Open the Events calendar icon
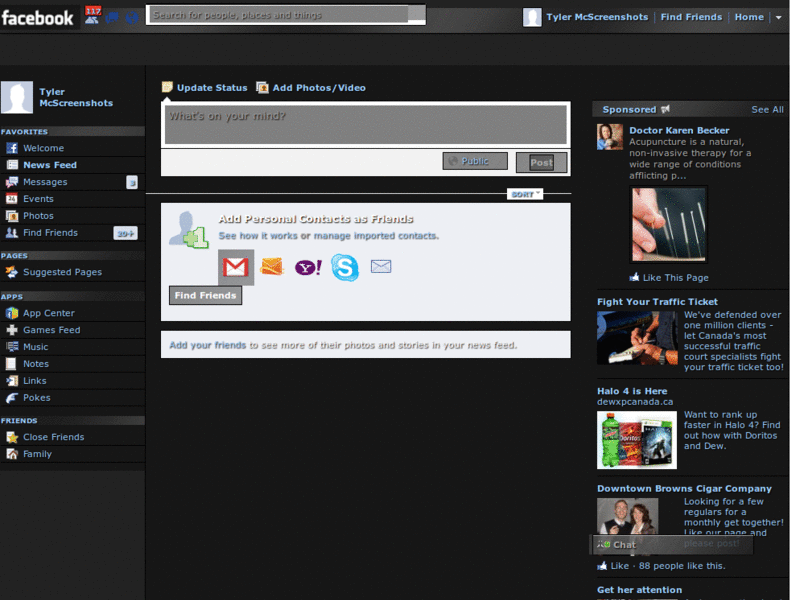800x600 pixels. point(12,198)
